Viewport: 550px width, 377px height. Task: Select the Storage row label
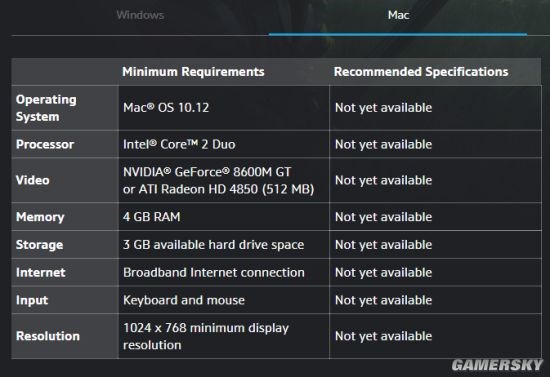pos(39,245)
